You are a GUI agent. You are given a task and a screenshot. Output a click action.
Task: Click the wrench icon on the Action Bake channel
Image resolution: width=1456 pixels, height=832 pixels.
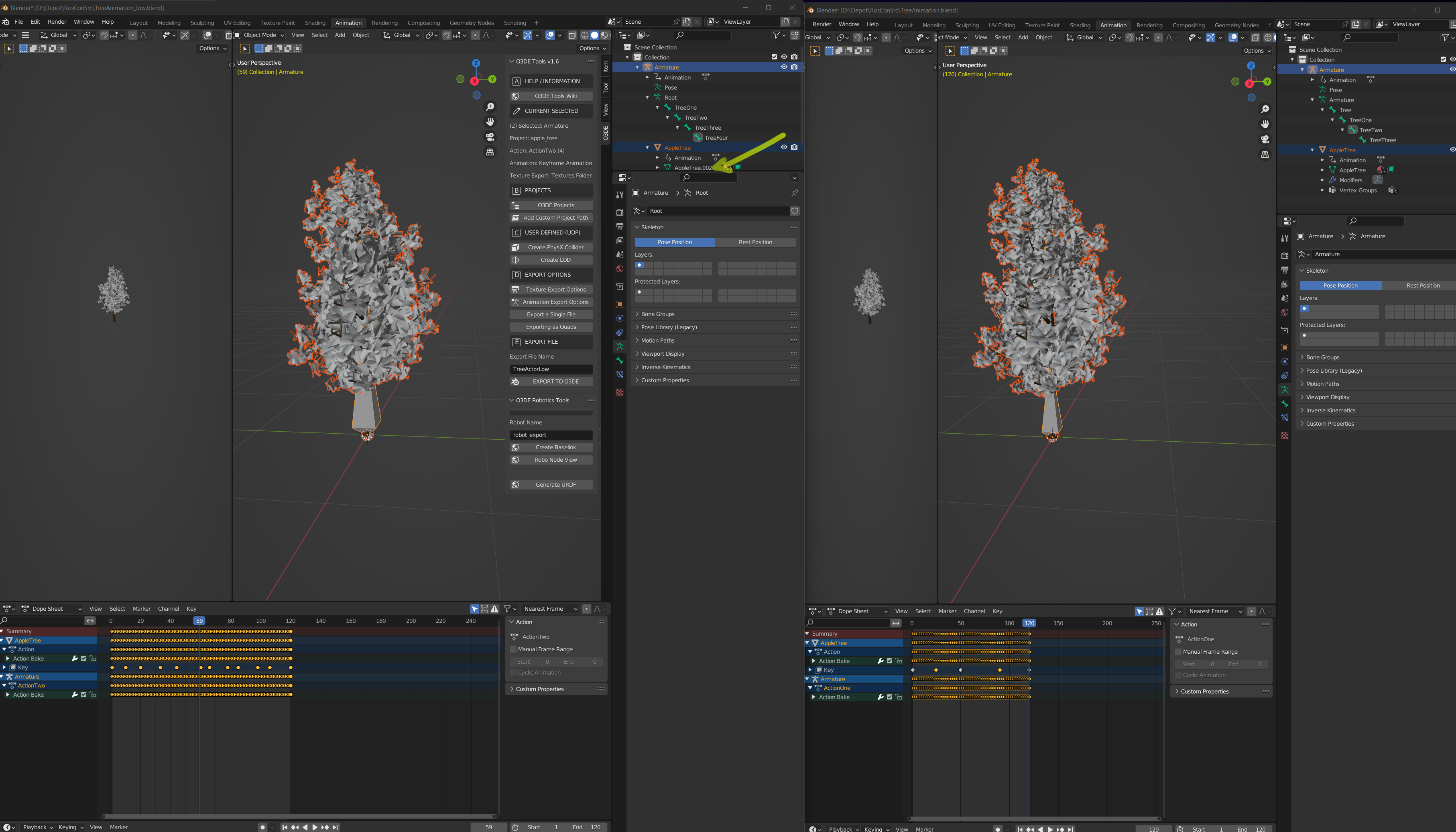75,658
